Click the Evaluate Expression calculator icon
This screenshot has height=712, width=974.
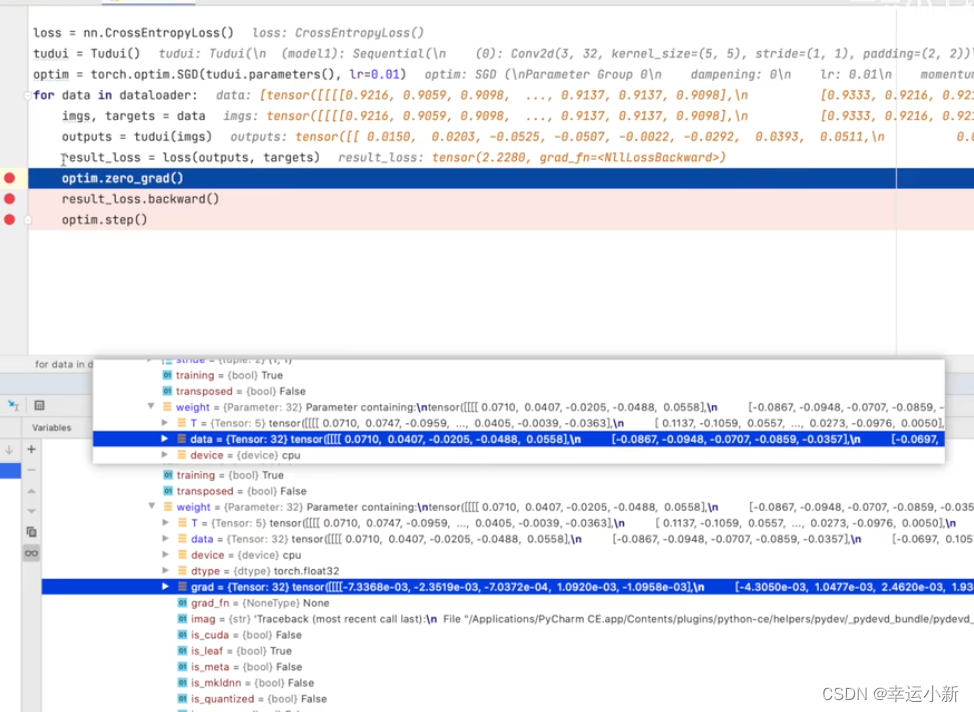(x=39, y=405)
